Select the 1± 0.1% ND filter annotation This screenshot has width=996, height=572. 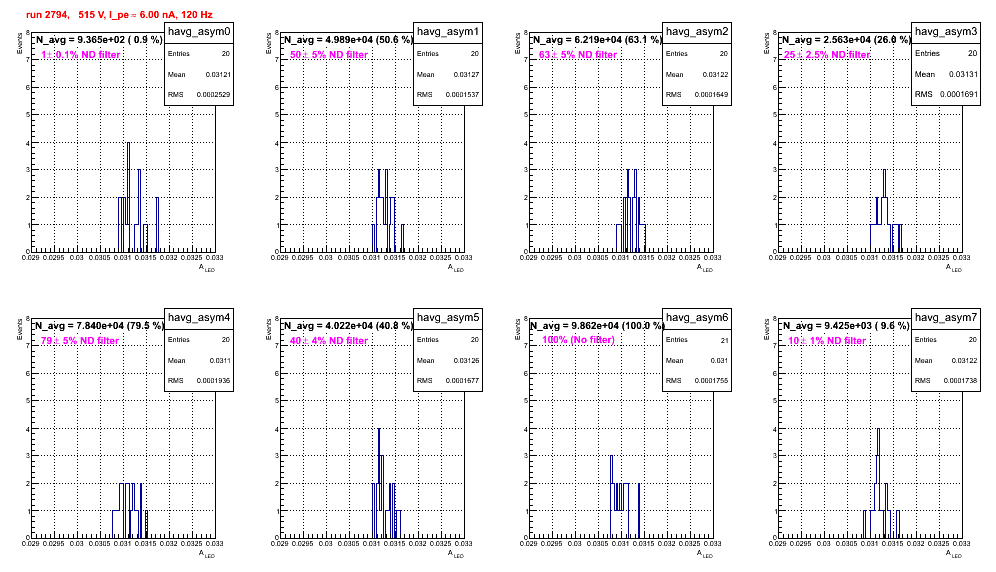click(81, 55)
